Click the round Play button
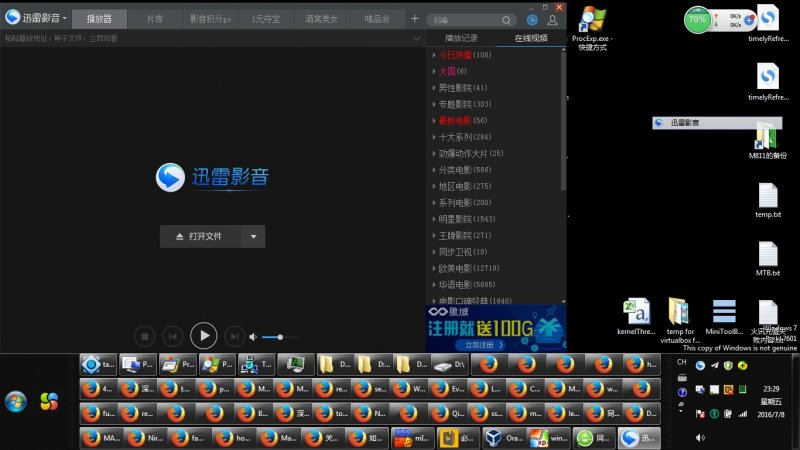Viewport: 800px width, 450px height. click(204, 336)
